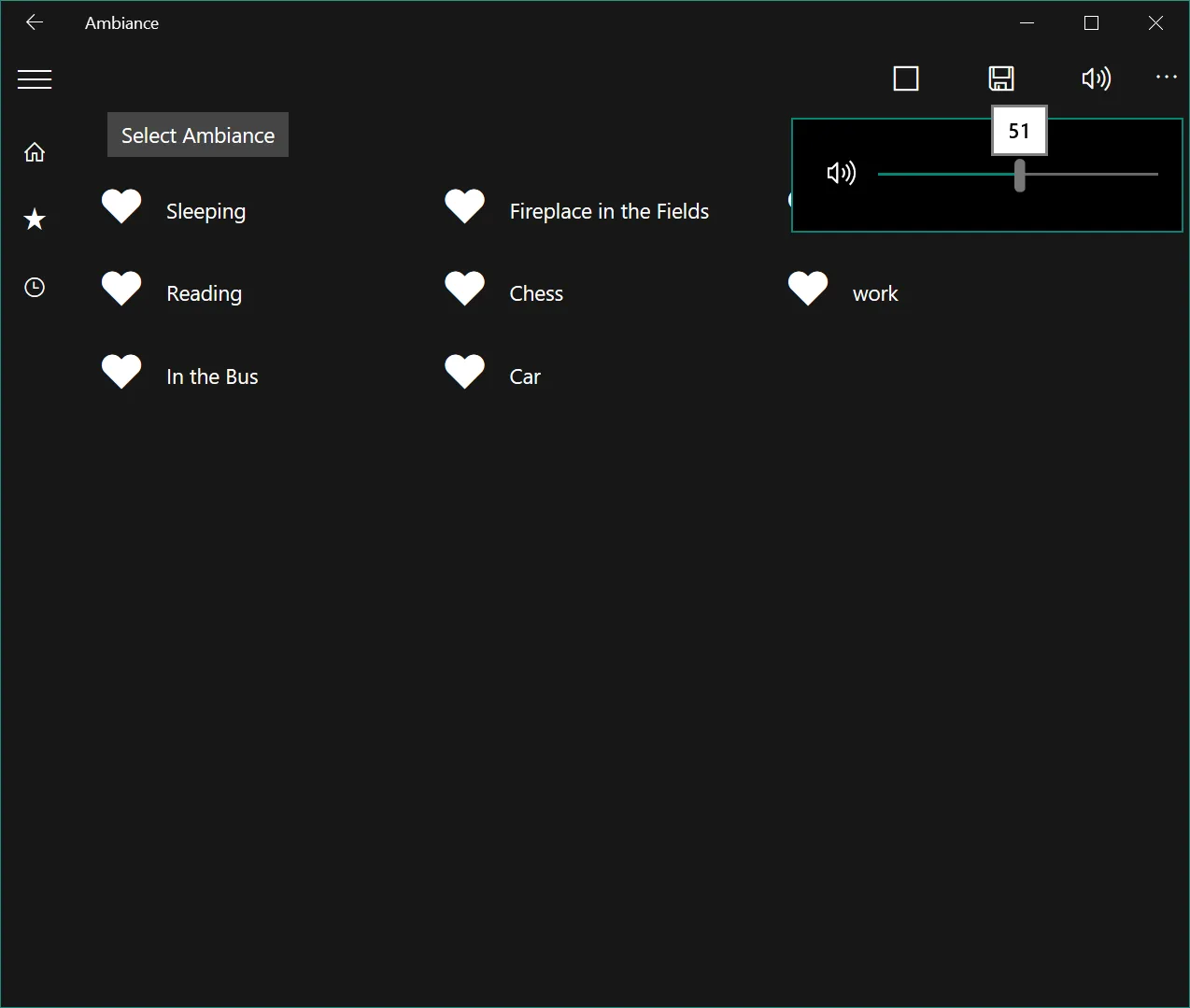Select the Chess ambiance
Image resolution: width=1190 pixels, height=1008 pixels.
pos(536,293)
